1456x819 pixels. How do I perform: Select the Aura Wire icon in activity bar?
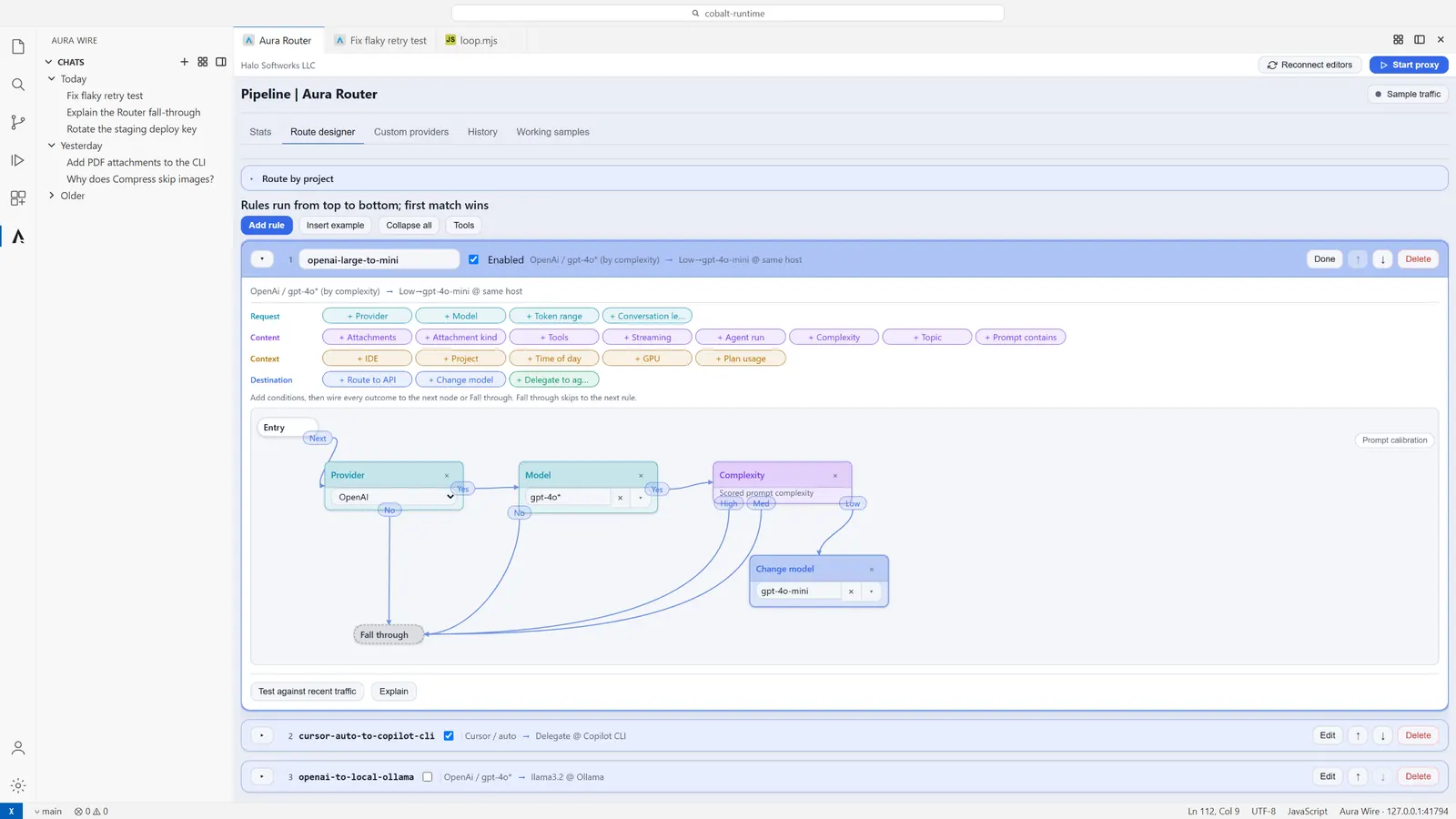(x=17, y=237)
